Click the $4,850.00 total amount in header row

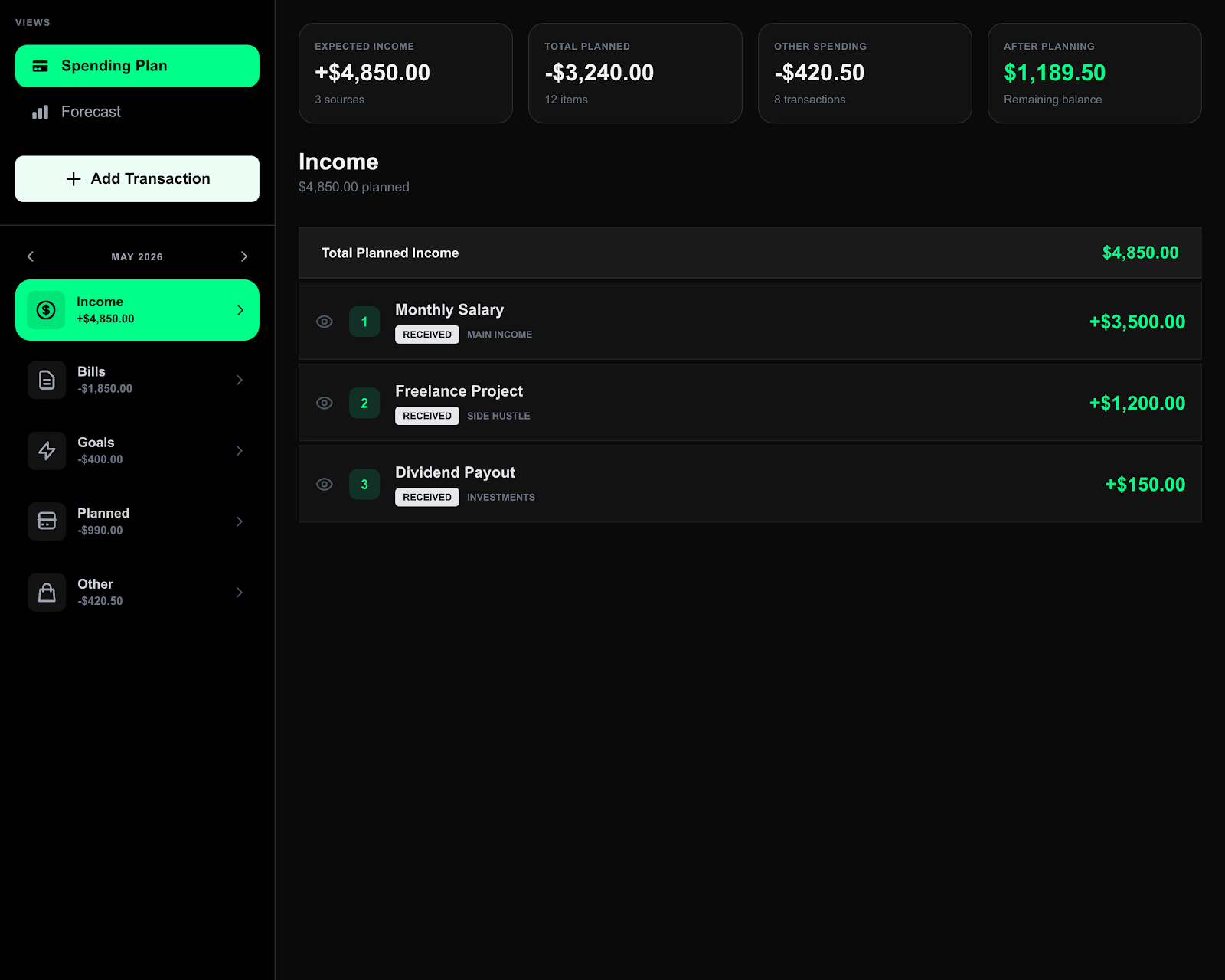[1140, 253]
